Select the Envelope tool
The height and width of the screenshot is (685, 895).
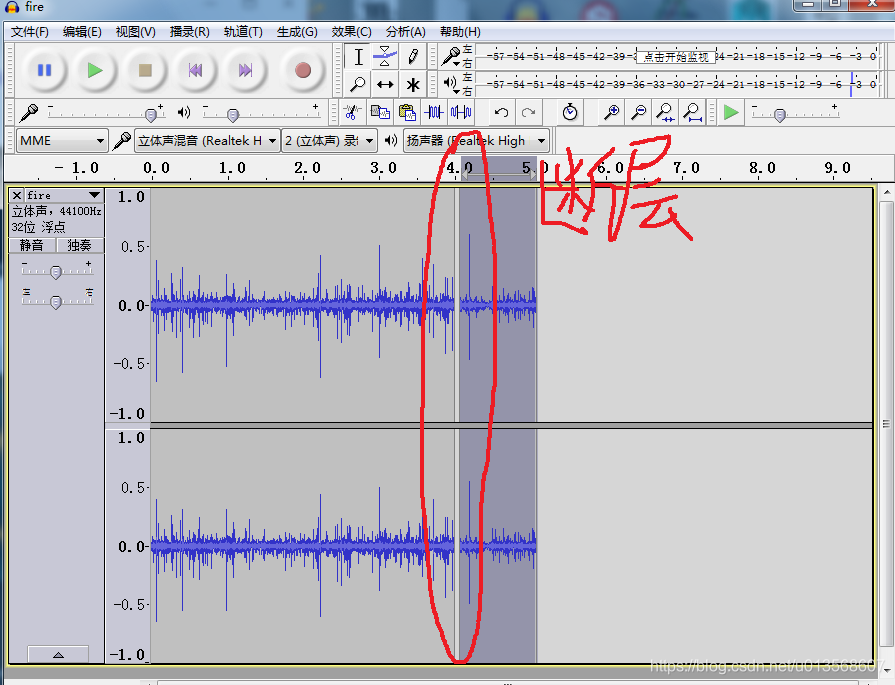click(x=385, y=57)
